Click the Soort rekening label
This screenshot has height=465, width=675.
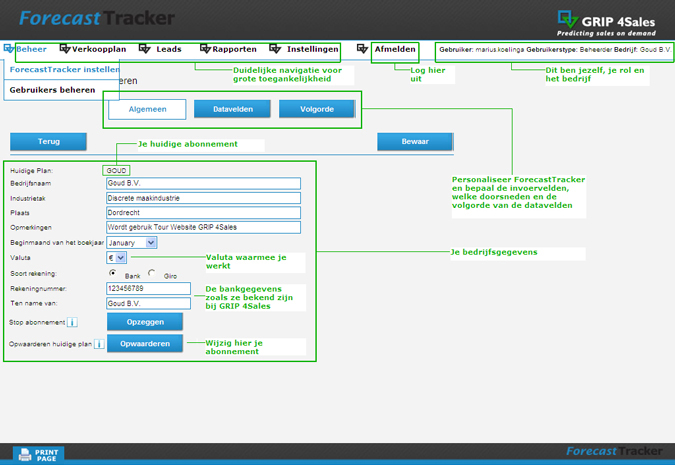tap(33, 273)
